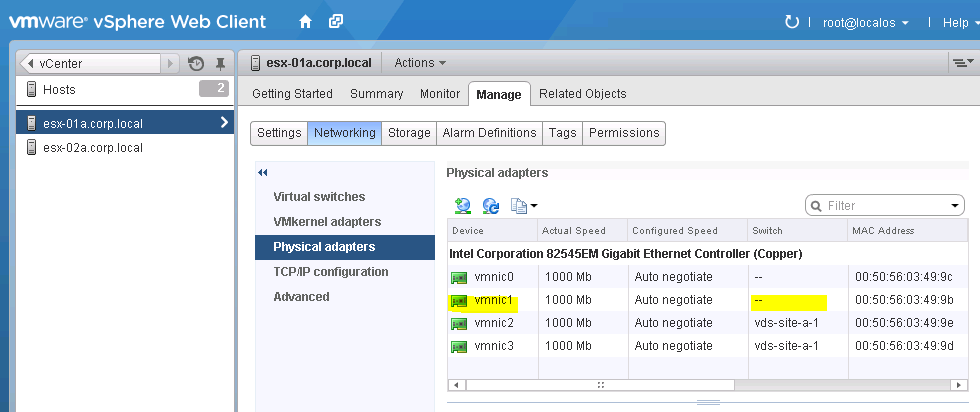The height and width of the screenshot is (412, 980).
Task: Sort by the MAC Address column header
Action: point(908,231)
